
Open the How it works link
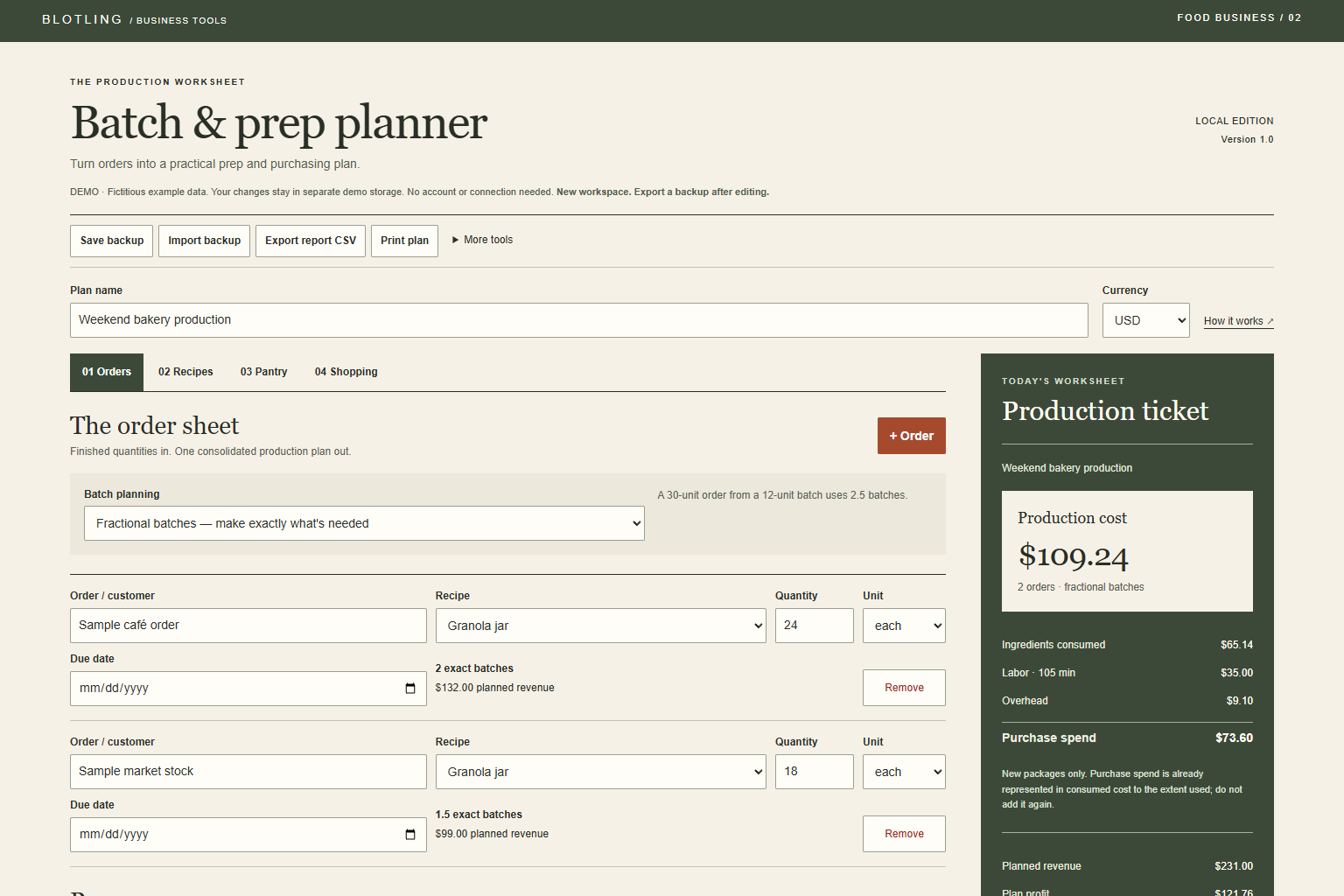(x=1238, y=321)
